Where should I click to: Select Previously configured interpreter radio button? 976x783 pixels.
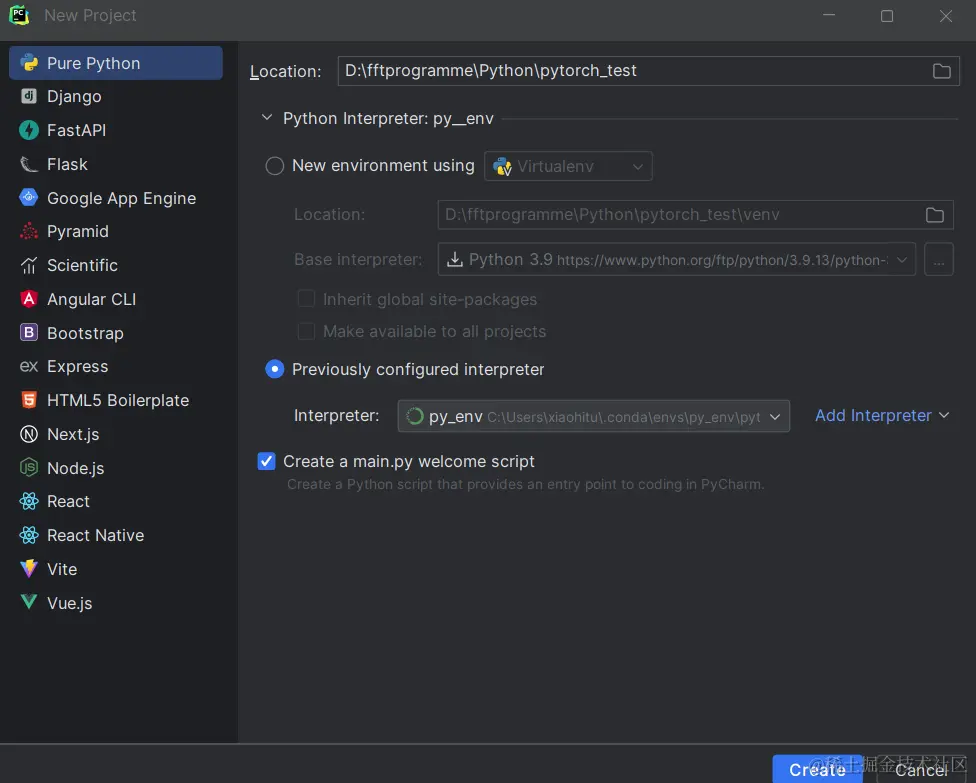274,369
